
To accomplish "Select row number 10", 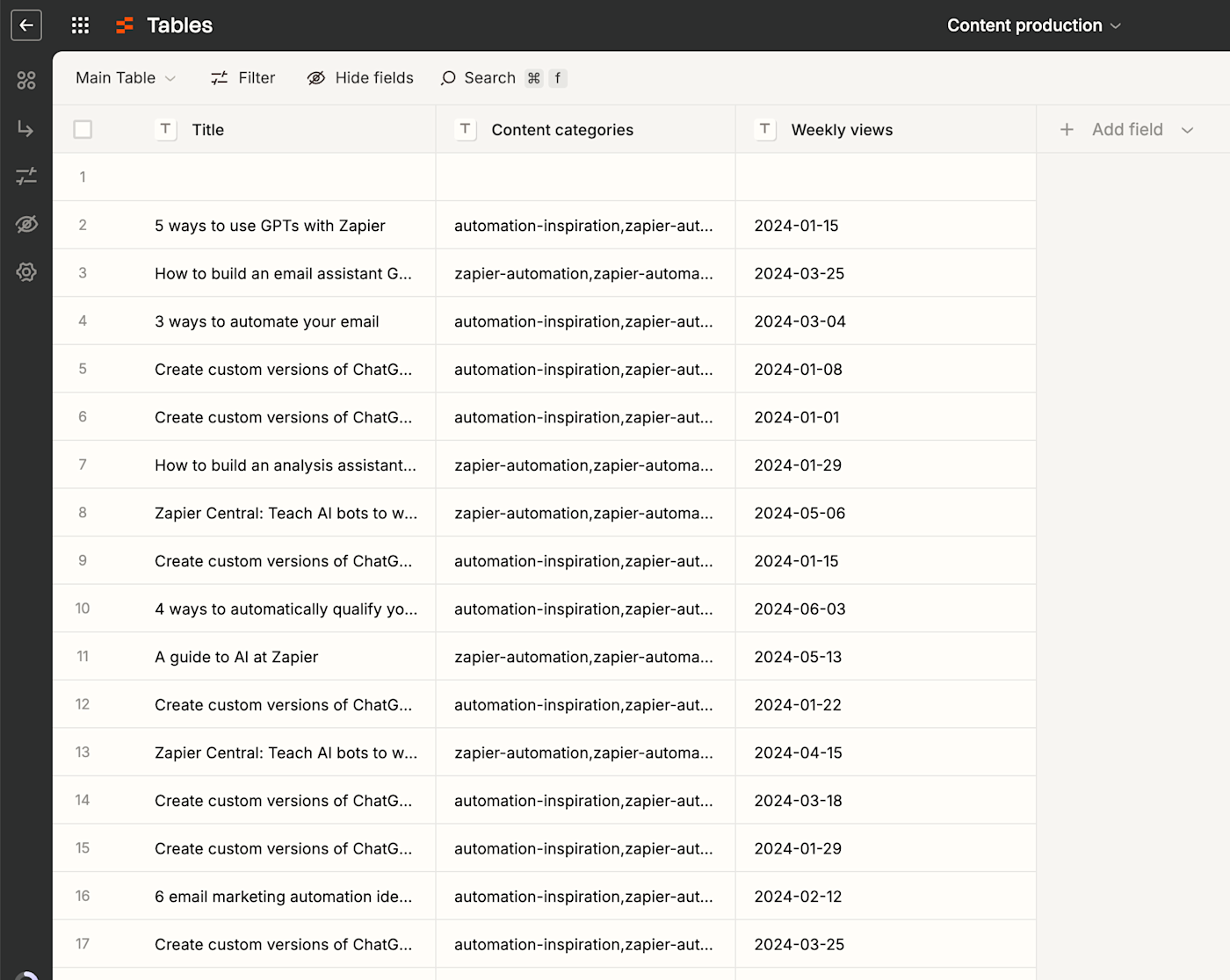I will [83, 609].
